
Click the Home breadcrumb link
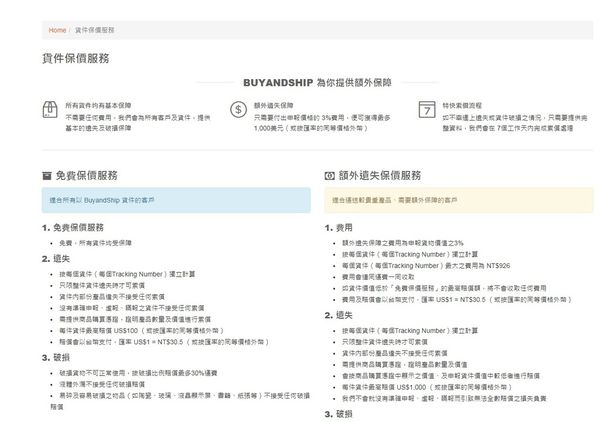pyautogui.click(x=57, y=31)
